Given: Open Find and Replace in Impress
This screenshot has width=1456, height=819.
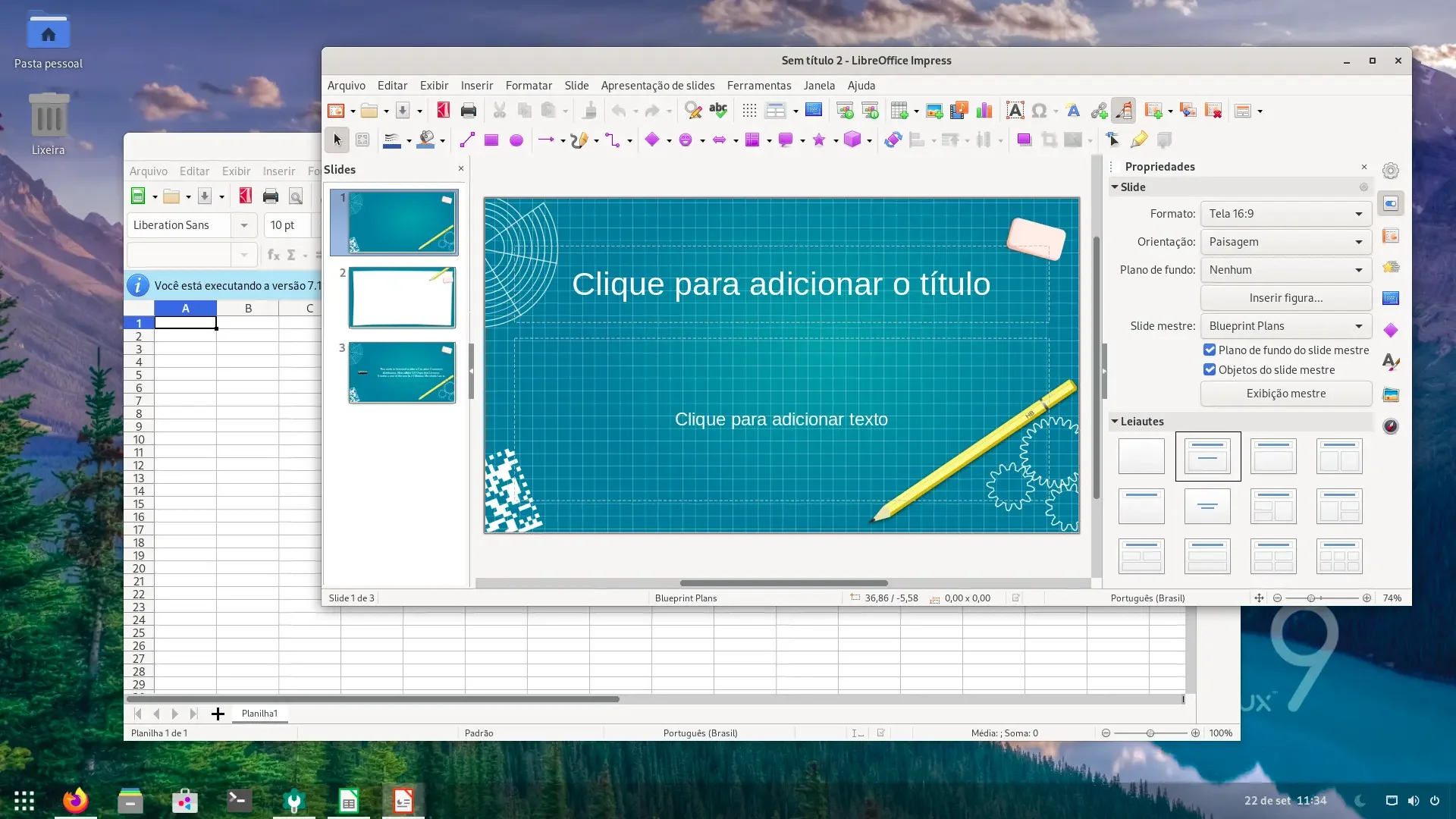Looking at the screenshot, I should pos(693,111).
